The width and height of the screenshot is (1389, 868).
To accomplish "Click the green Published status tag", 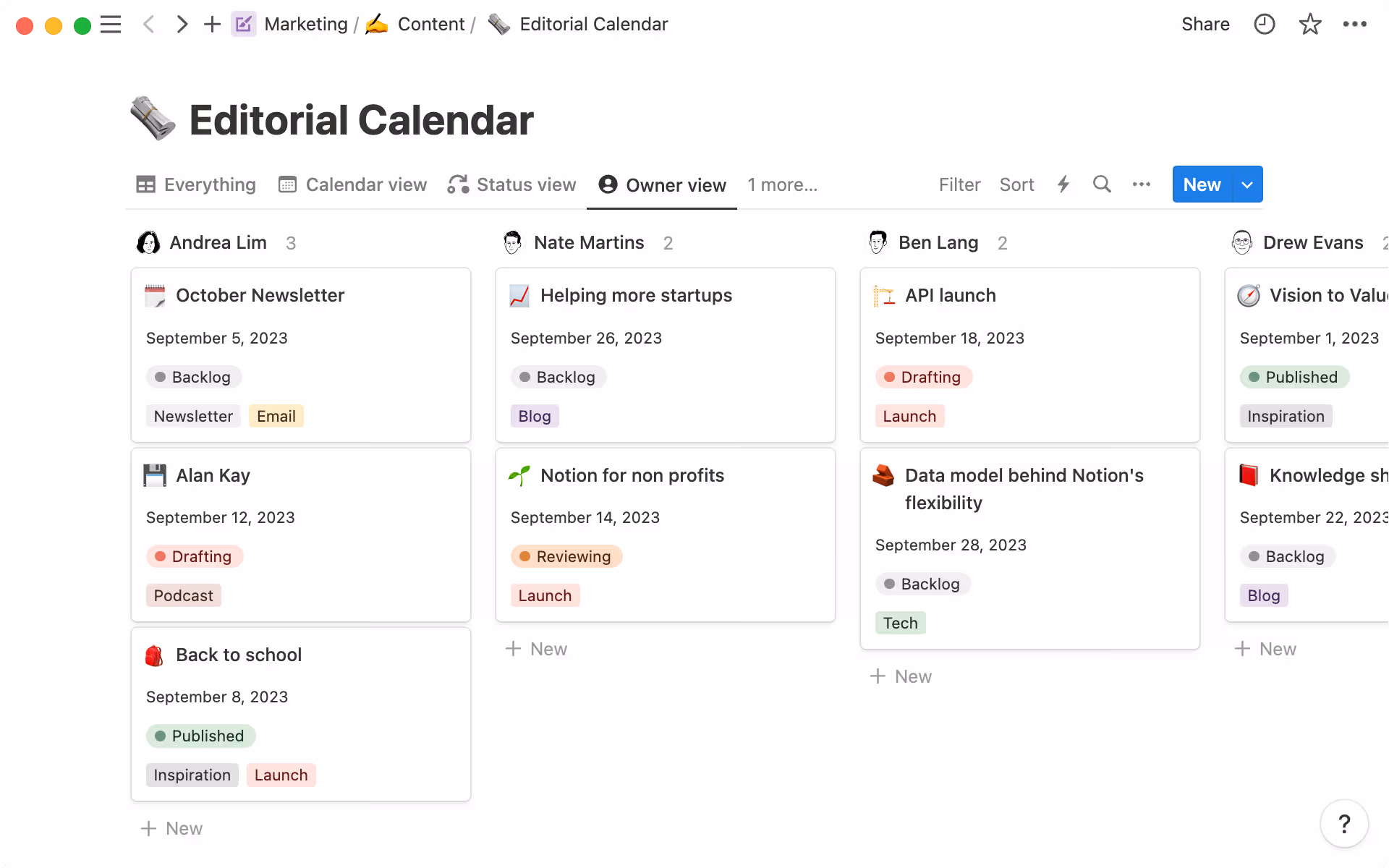I will pyautogui.click(x=200, y=736).
